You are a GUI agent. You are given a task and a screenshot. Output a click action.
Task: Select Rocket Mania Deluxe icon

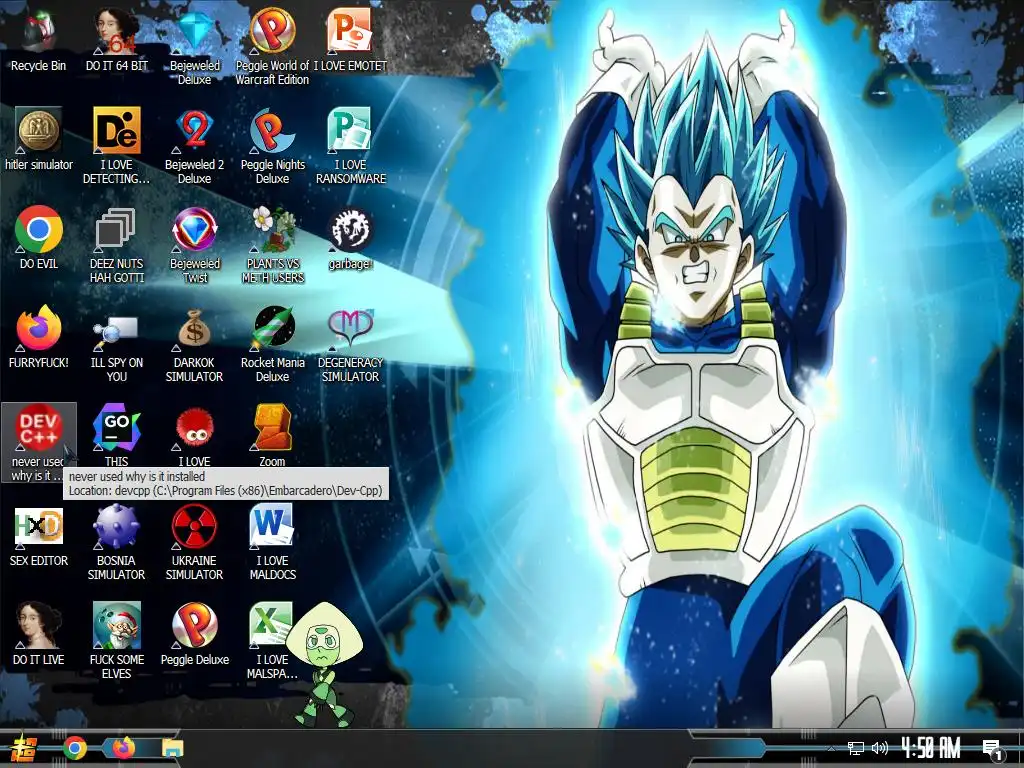274,328
